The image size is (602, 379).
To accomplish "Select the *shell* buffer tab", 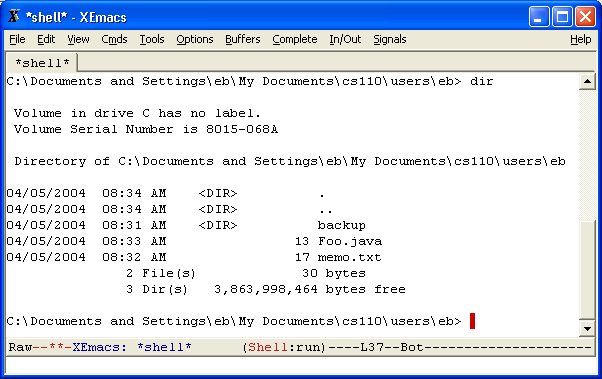I will click(42, 63).
